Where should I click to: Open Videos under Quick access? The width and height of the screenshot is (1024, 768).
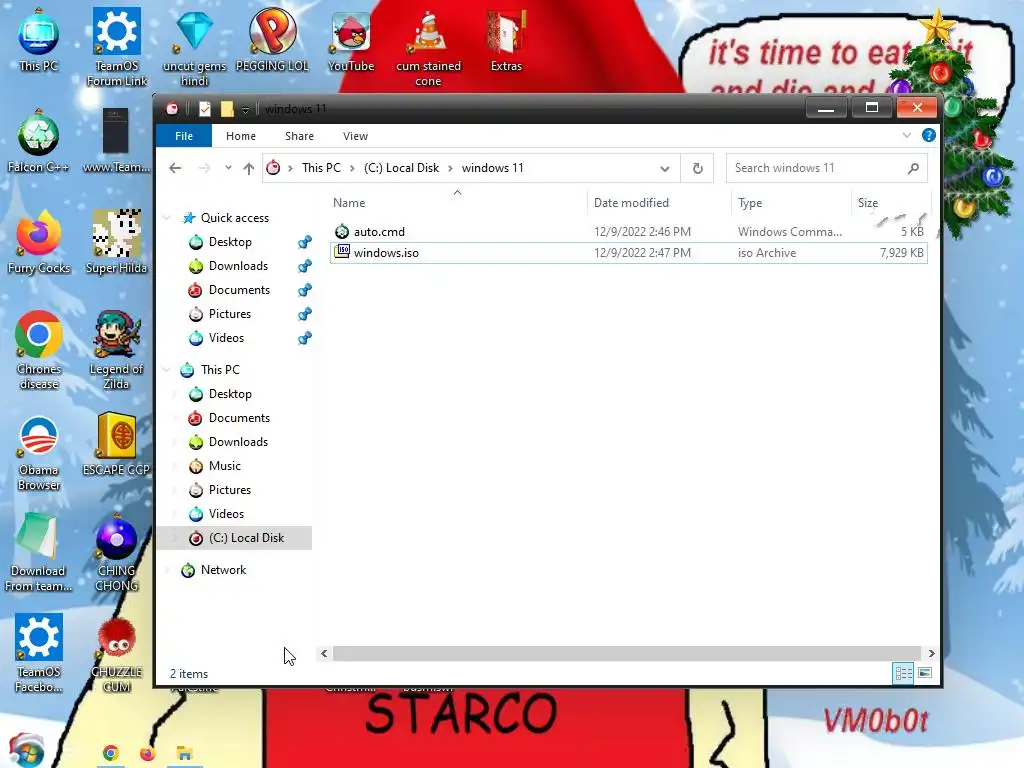tap(226, 338)
